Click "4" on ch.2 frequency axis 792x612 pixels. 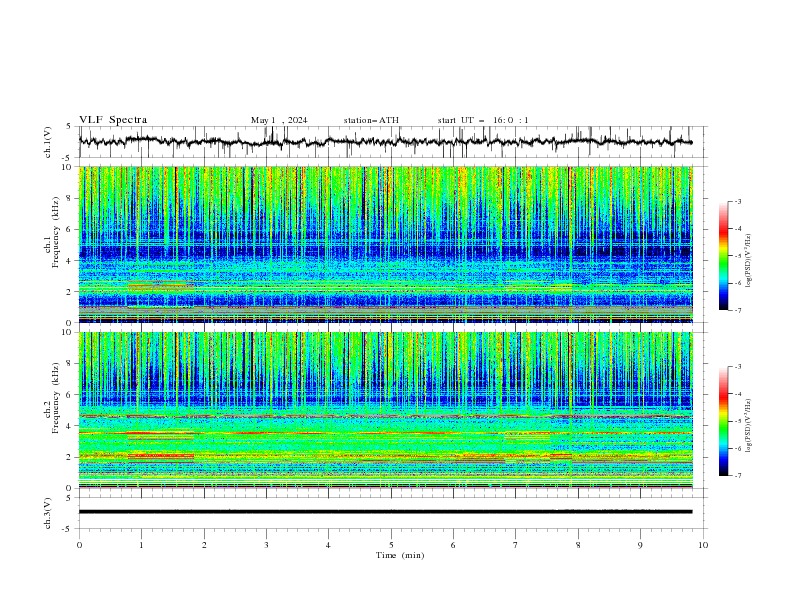pyautogui.click(x=70, y=426)
